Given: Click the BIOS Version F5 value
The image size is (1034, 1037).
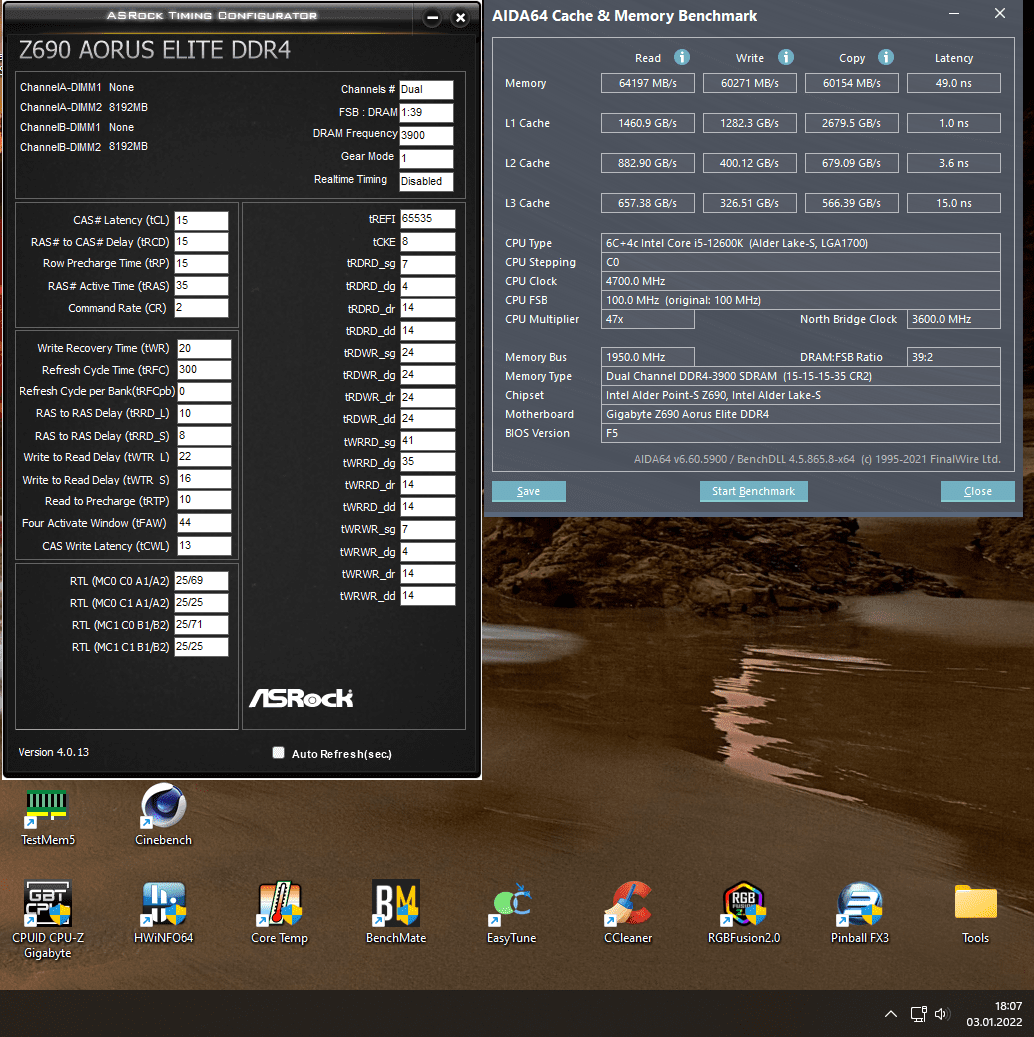Looking at the screenshot, I should (x=800, y=433).
